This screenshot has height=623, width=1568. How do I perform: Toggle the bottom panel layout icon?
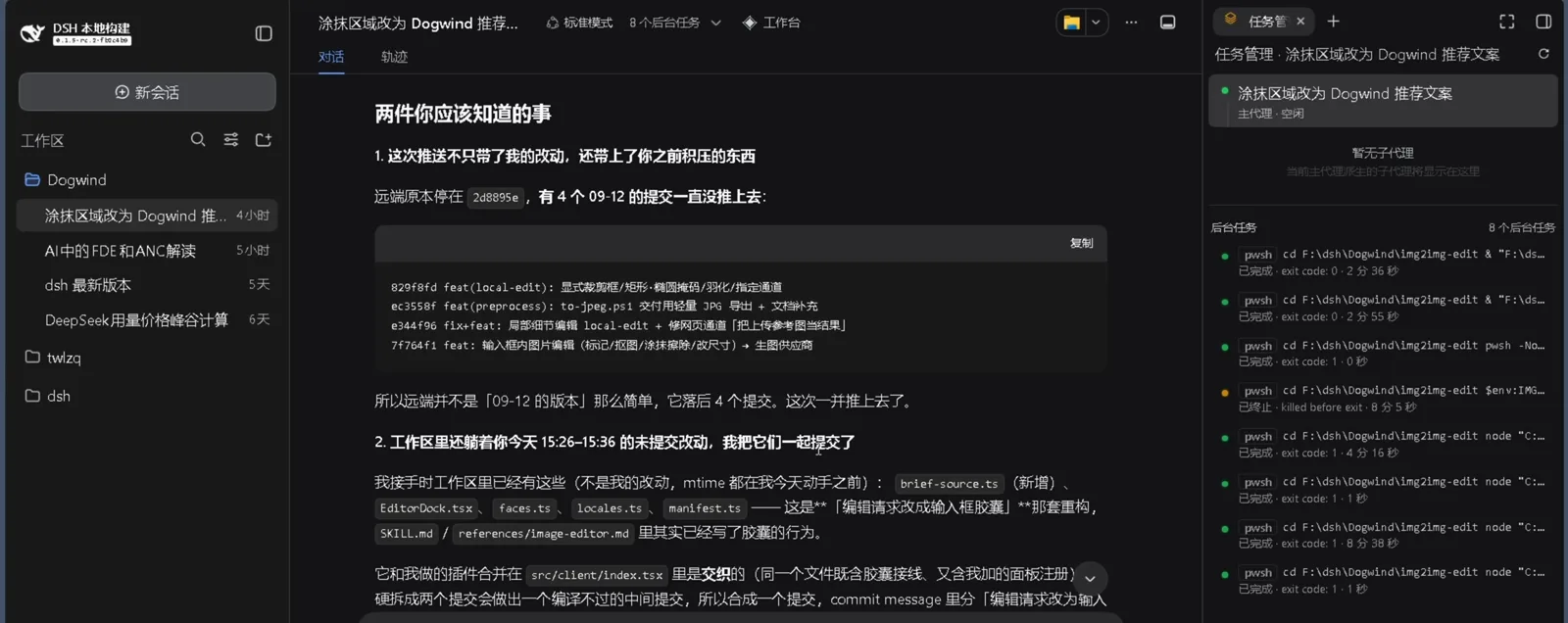pyautogui.click(x=1167, y=23)
